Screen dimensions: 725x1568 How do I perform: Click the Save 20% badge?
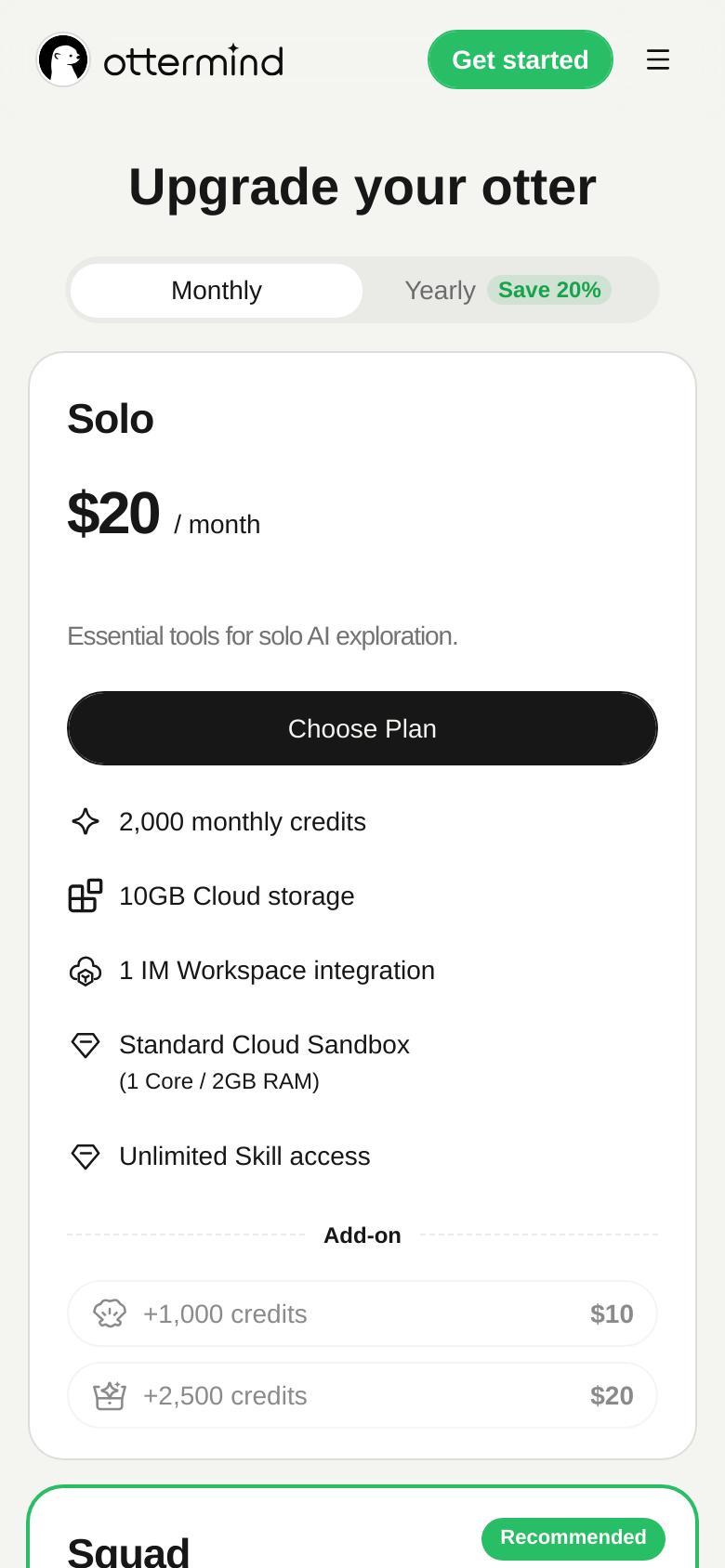pyautogui.click(x=549, y=290)
